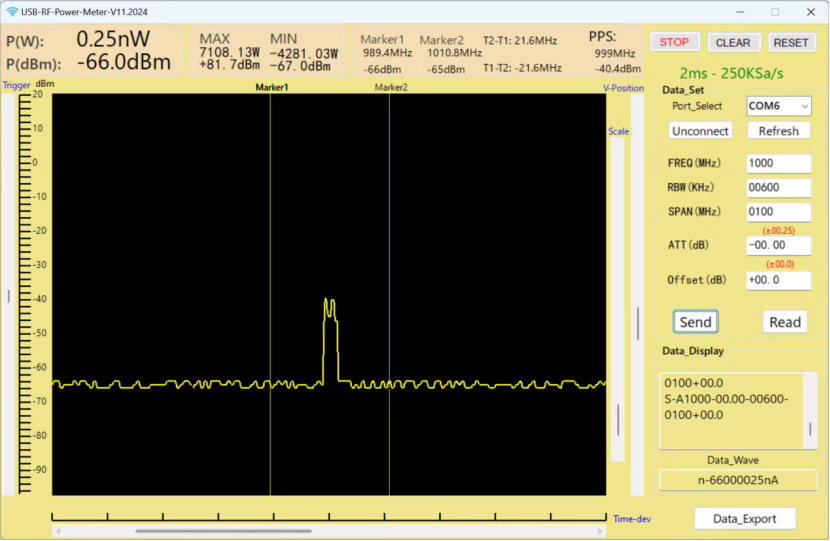Click the Unconnect button
This screenshot has width=830, height=541.
(x=700, y=131)
